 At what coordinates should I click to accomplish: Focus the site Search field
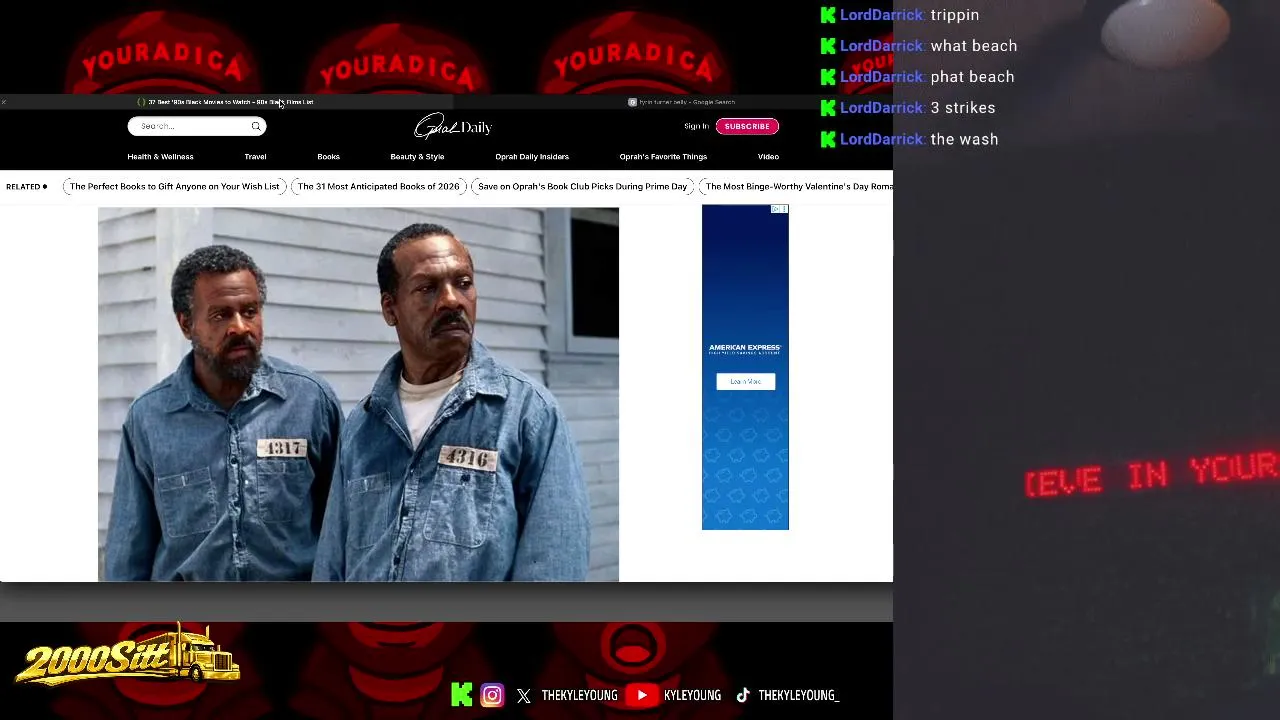coord(197,126)
